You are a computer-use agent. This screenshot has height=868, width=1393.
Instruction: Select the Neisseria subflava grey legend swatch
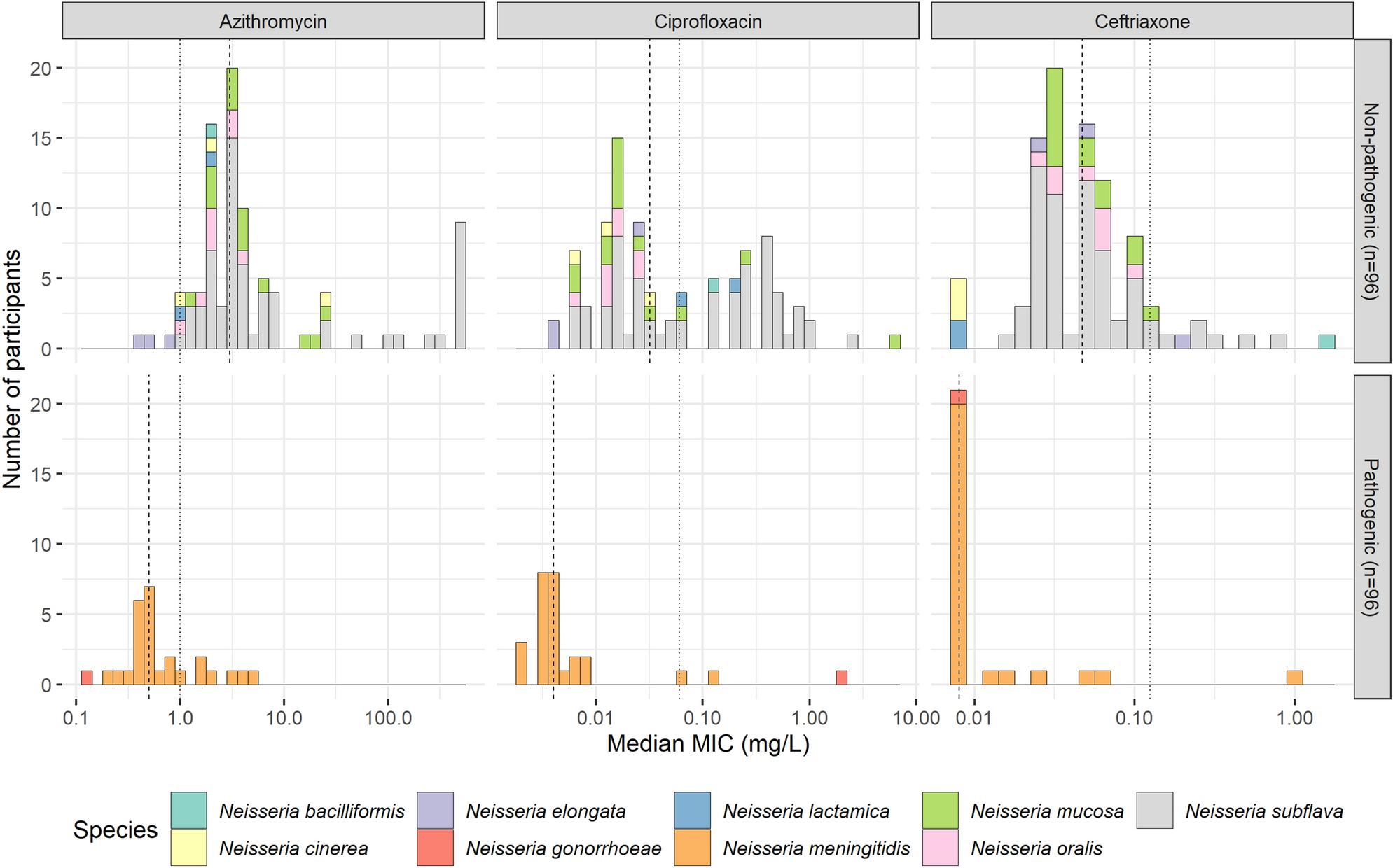coord(1154,811)
